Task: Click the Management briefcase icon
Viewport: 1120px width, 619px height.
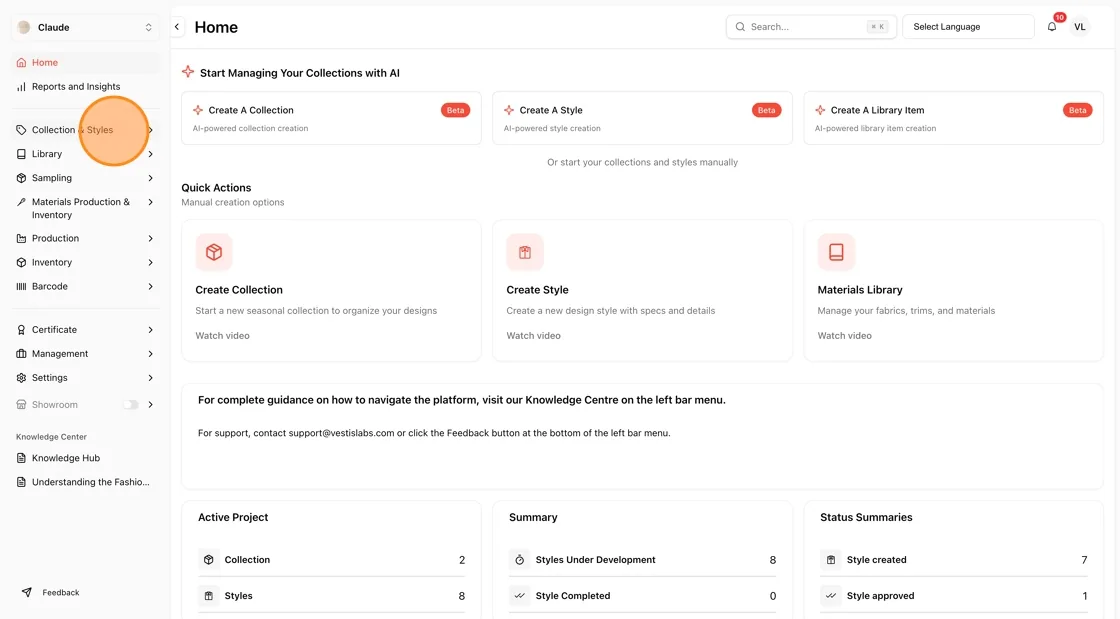Action: pyautogui.click(x=21, y=354)
